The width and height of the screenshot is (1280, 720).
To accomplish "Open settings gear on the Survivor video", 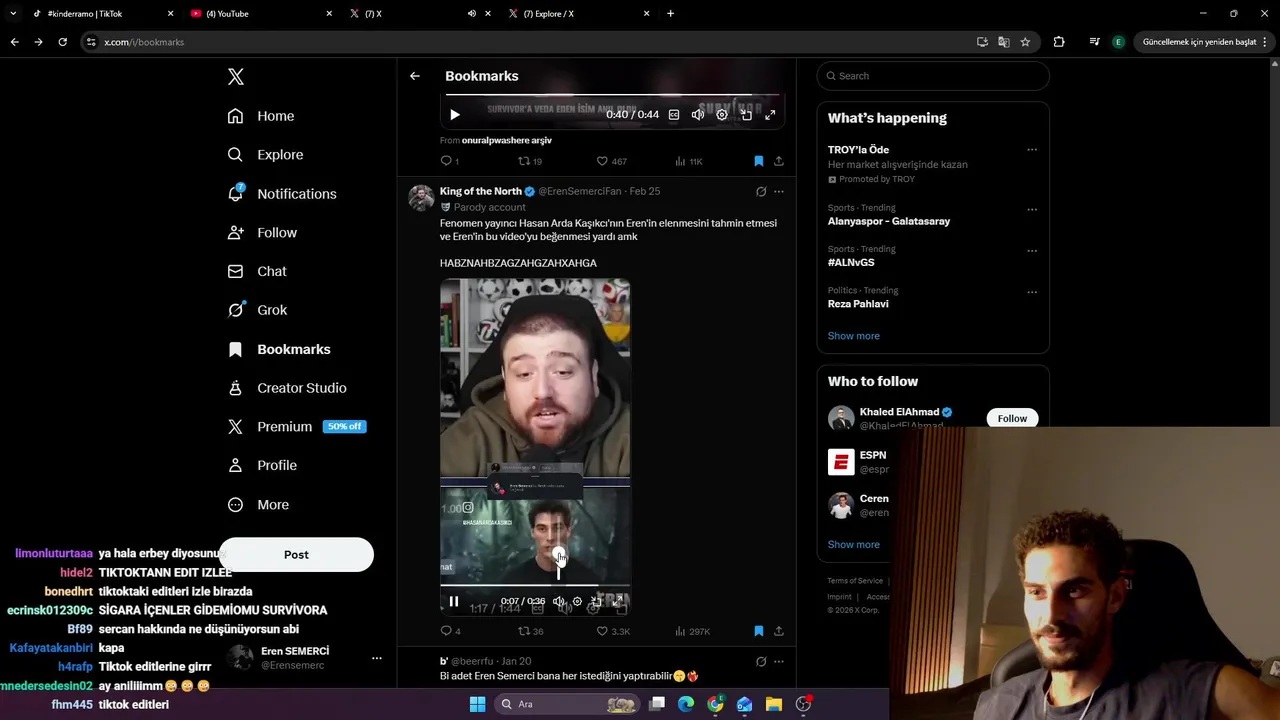I will coord(722,115).
